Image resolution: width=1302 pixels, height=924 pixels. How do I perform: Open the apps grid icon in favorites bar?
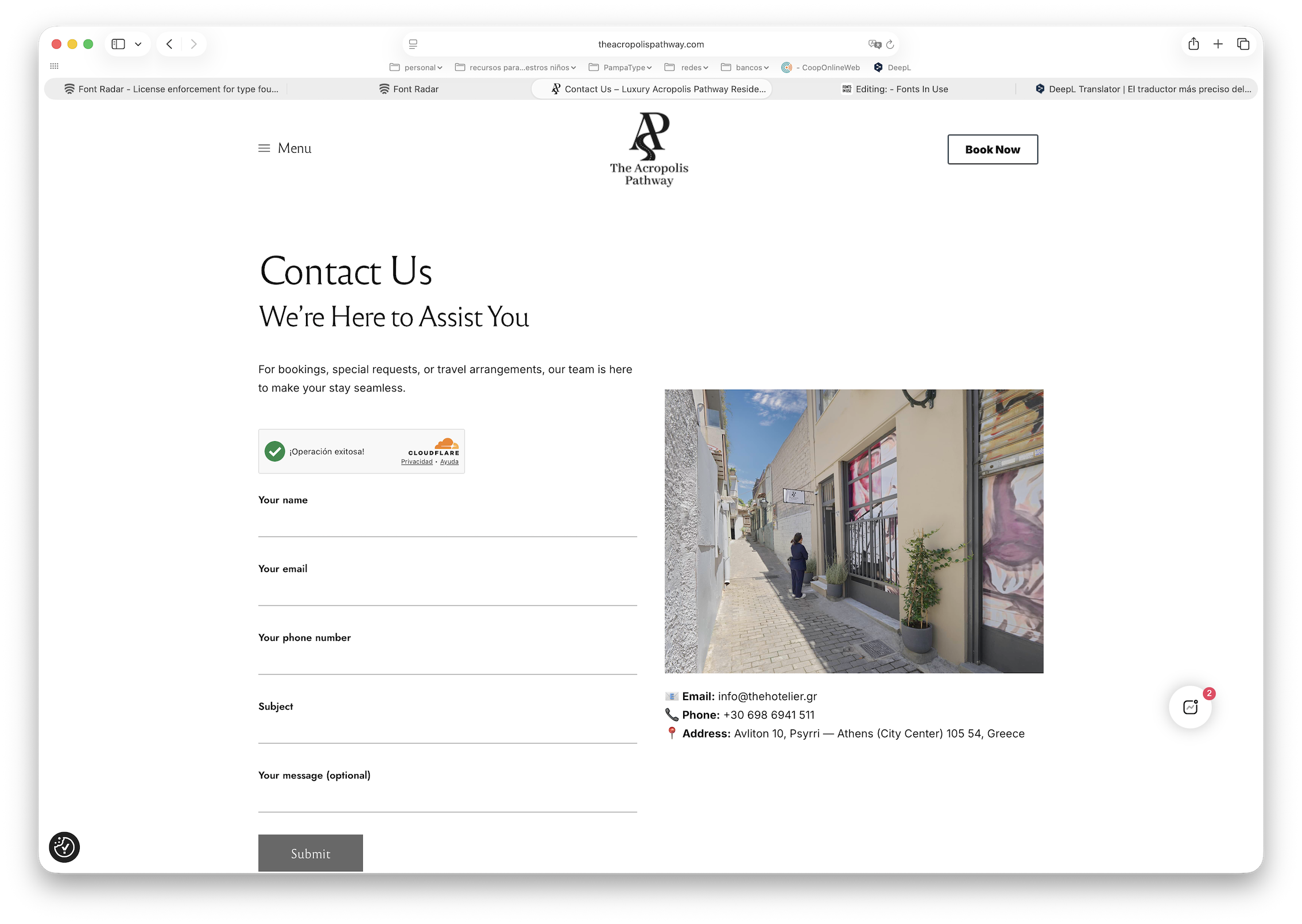tap(55, 66)
